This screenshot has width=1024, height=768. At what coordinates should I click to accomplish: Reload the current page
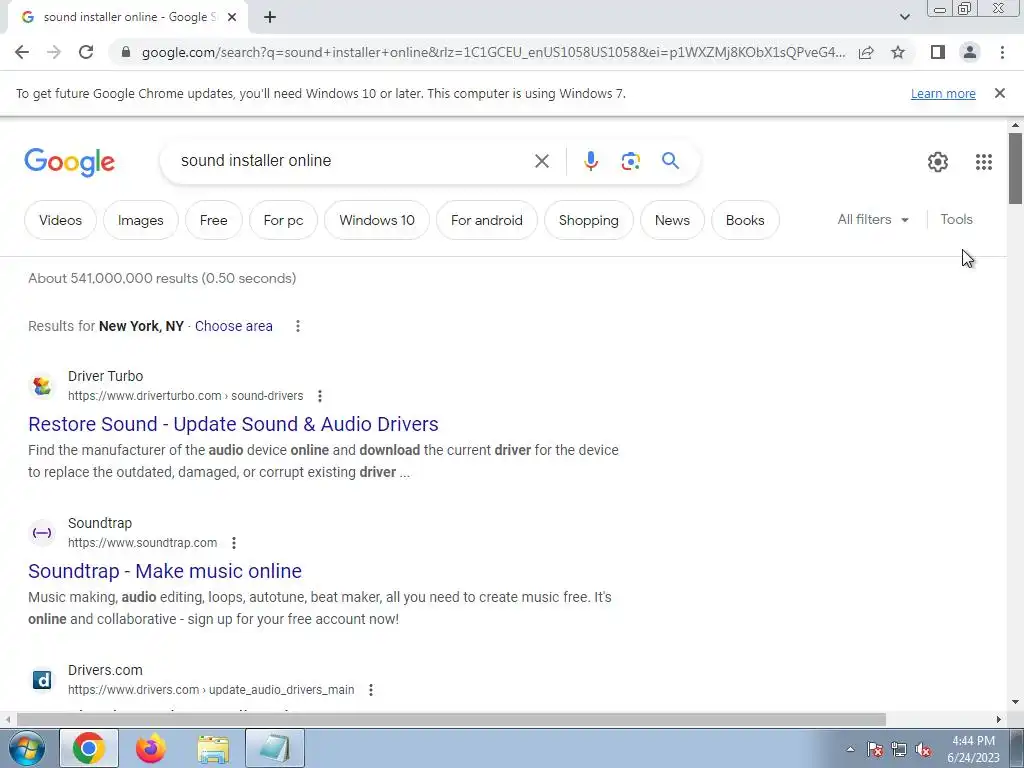point(86,52)
